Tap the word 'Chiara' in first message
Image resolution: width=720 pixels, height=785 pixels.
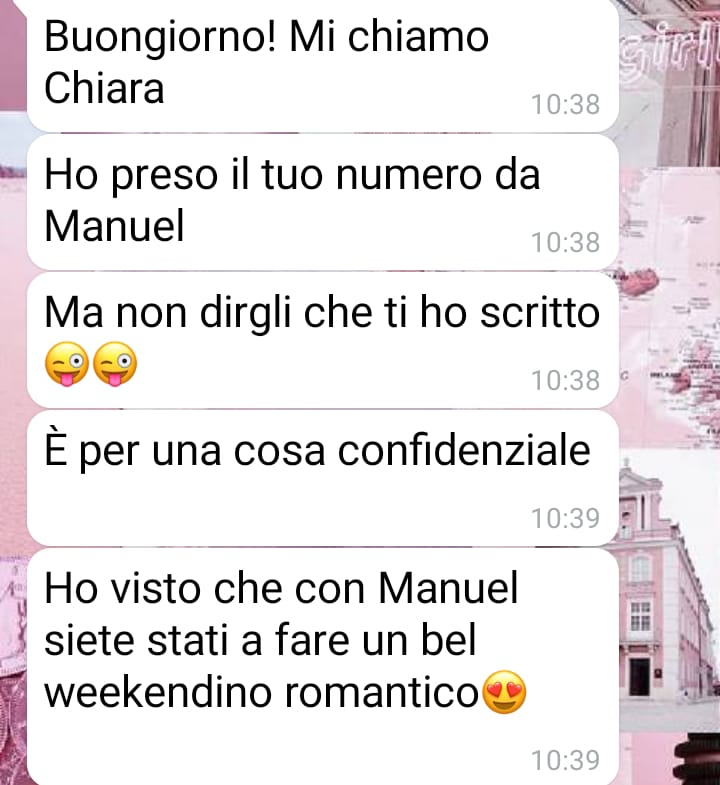(104, 88)
